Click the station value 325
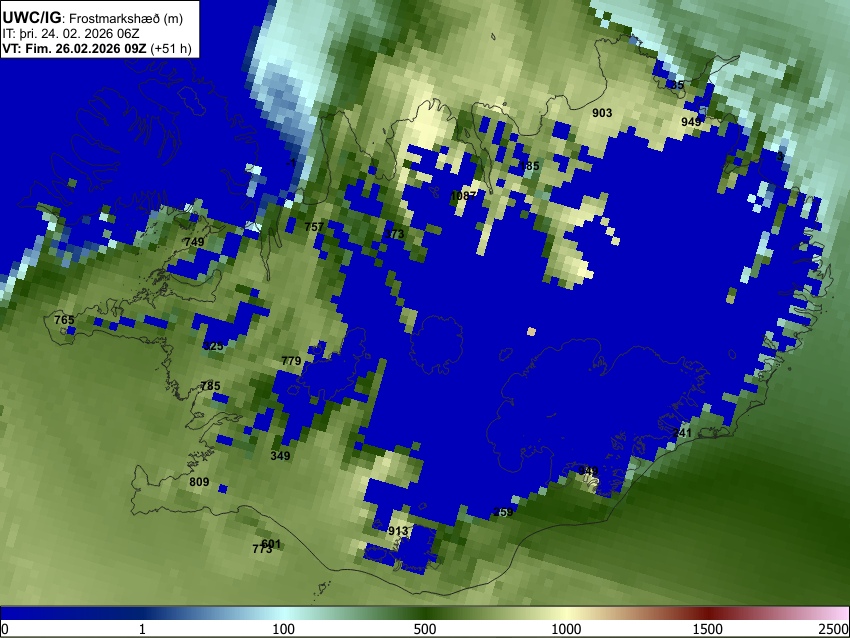This screenshot has width=850, height=638. click(x=213, y=346)
